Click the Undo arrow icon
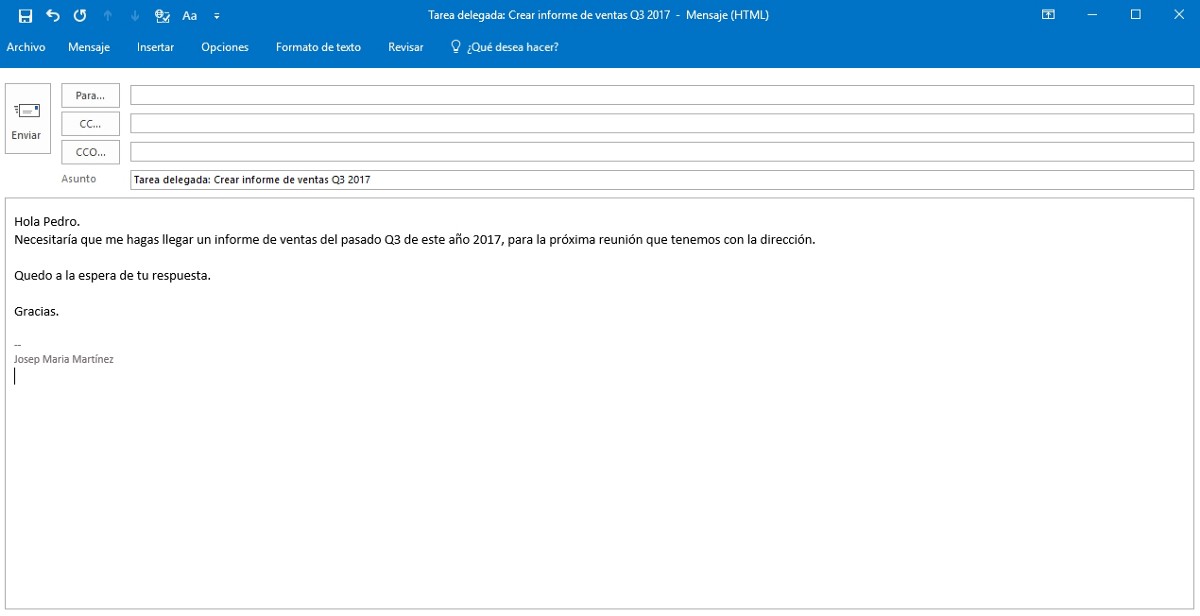The image size is (1200, 616). click(53, 15)
